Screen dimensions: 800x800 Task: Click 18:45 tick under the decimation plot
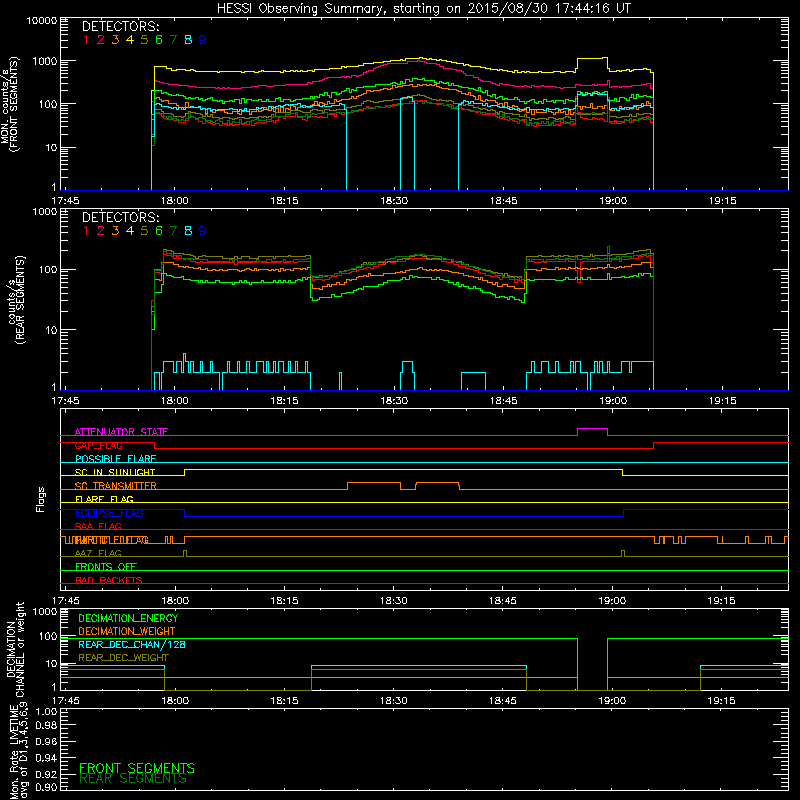(x=503, y=701)
